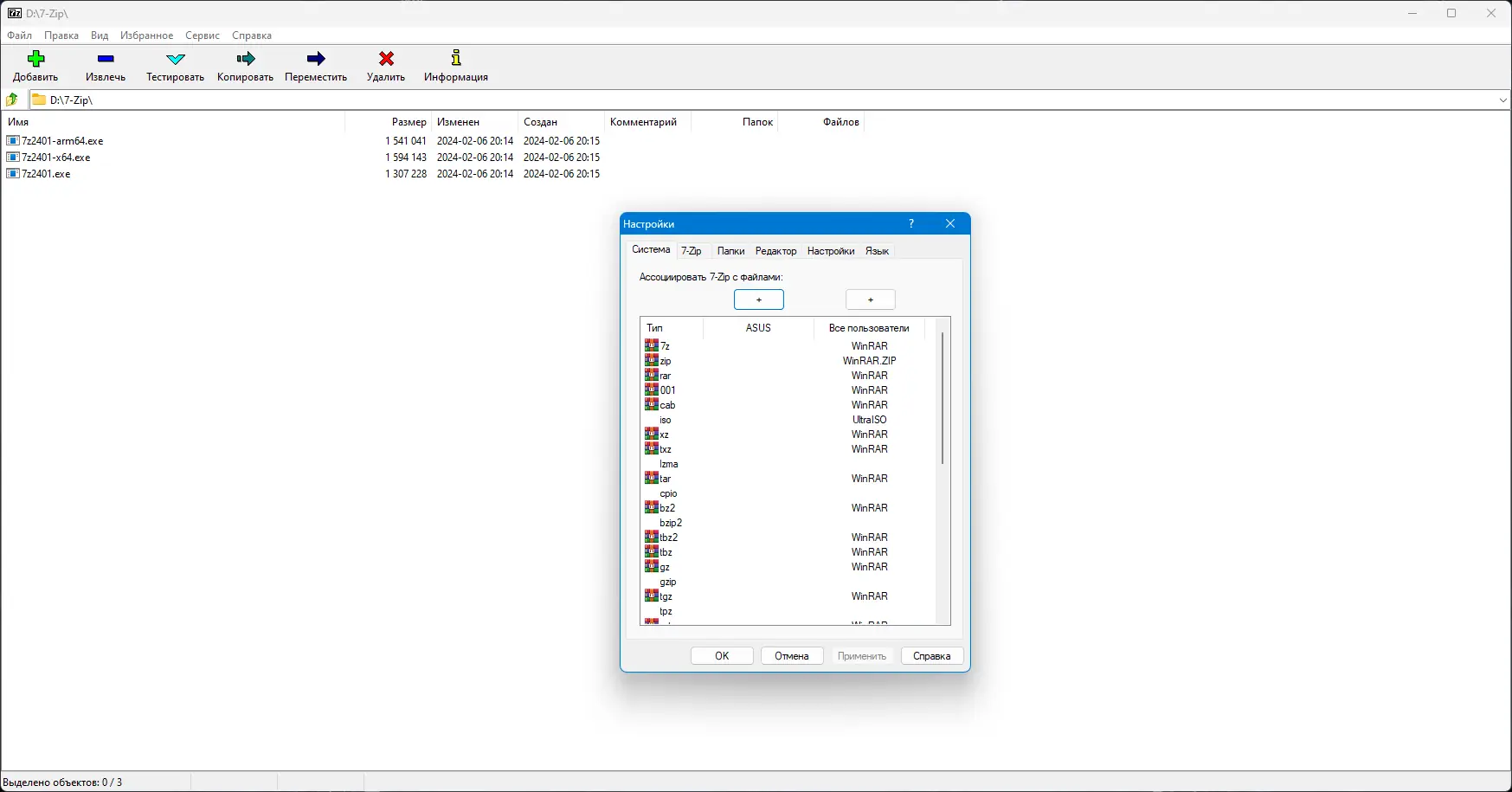Expand the address bar path dropdown
Viewport: 1512px width, 792px height.
click(1502, 100)
